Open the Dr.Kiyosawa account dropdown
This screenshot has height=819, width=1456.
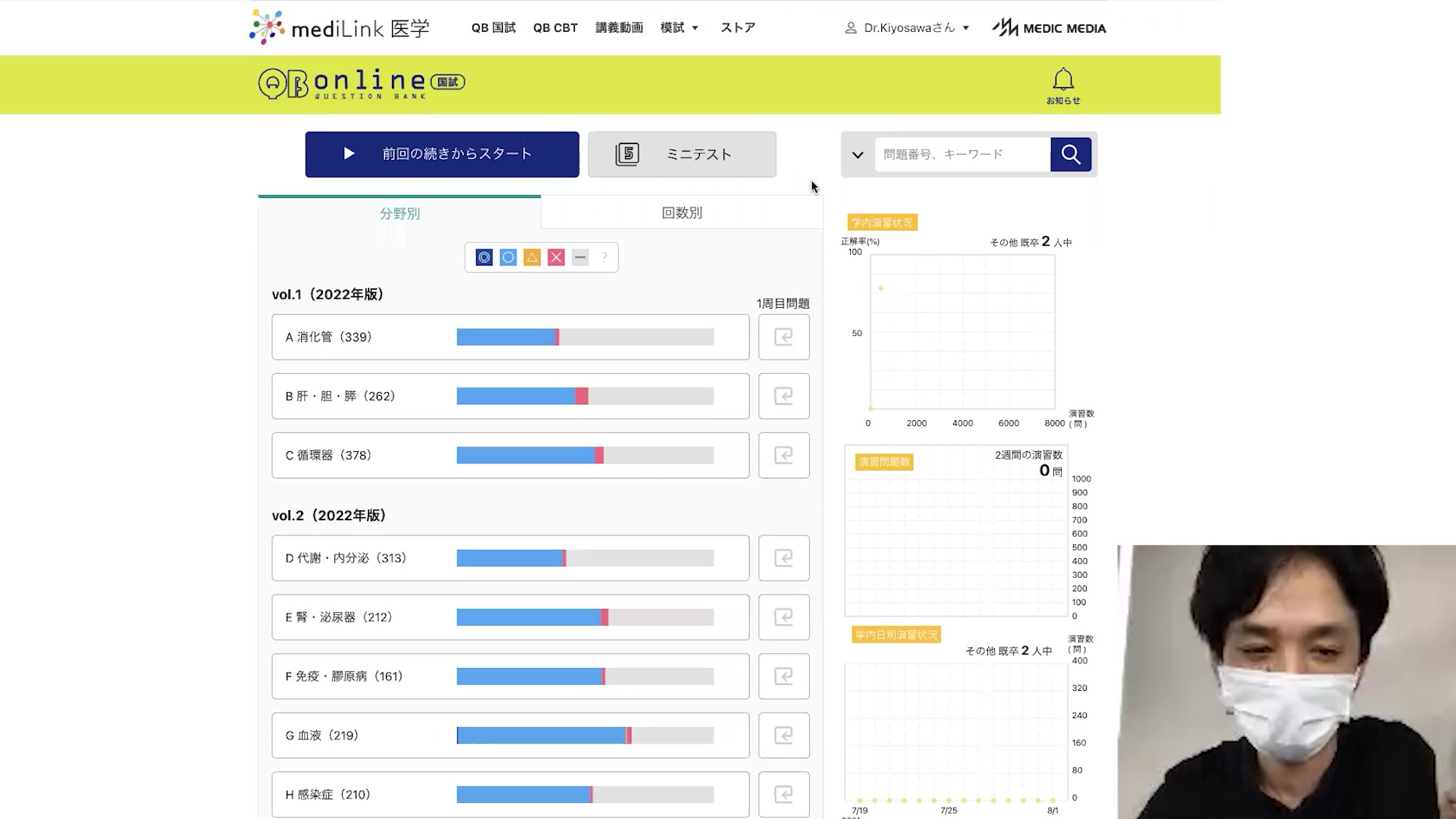coord(908,28)
